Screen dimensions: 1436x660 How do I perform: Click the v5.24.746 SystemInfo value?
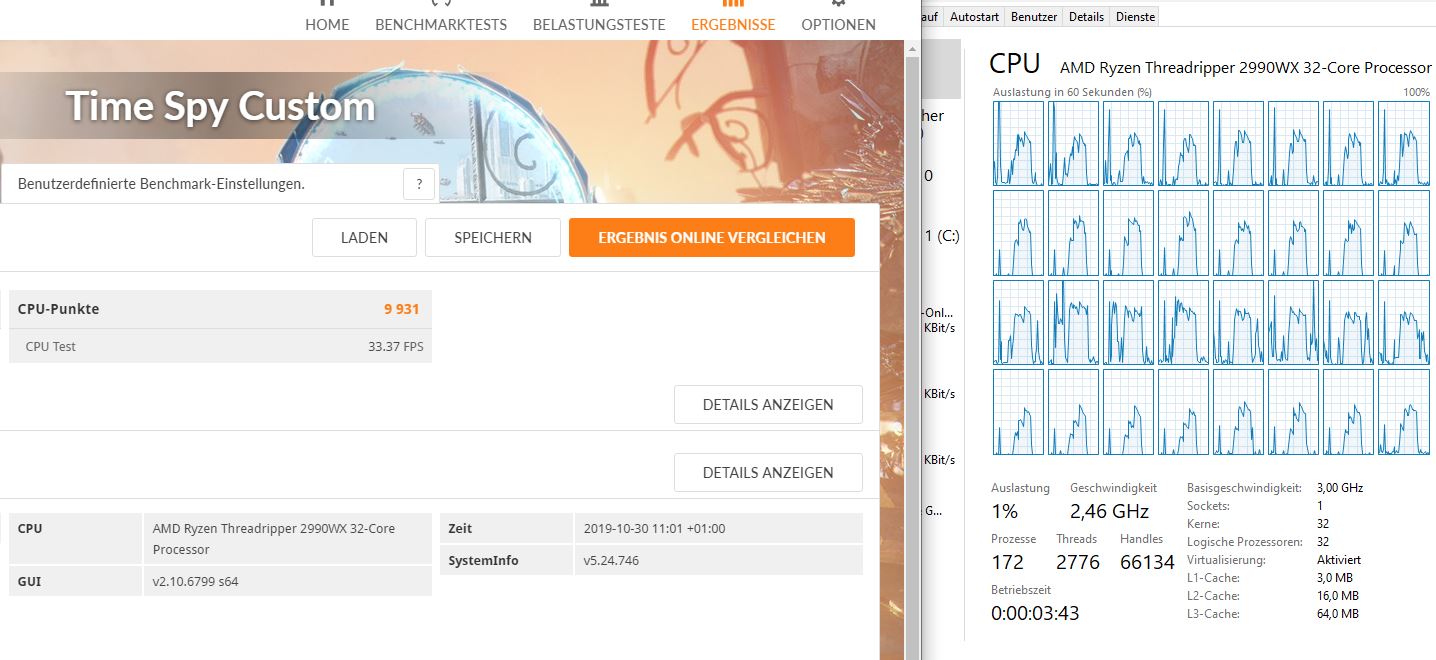pyautogui.click(x=611, y=560)
